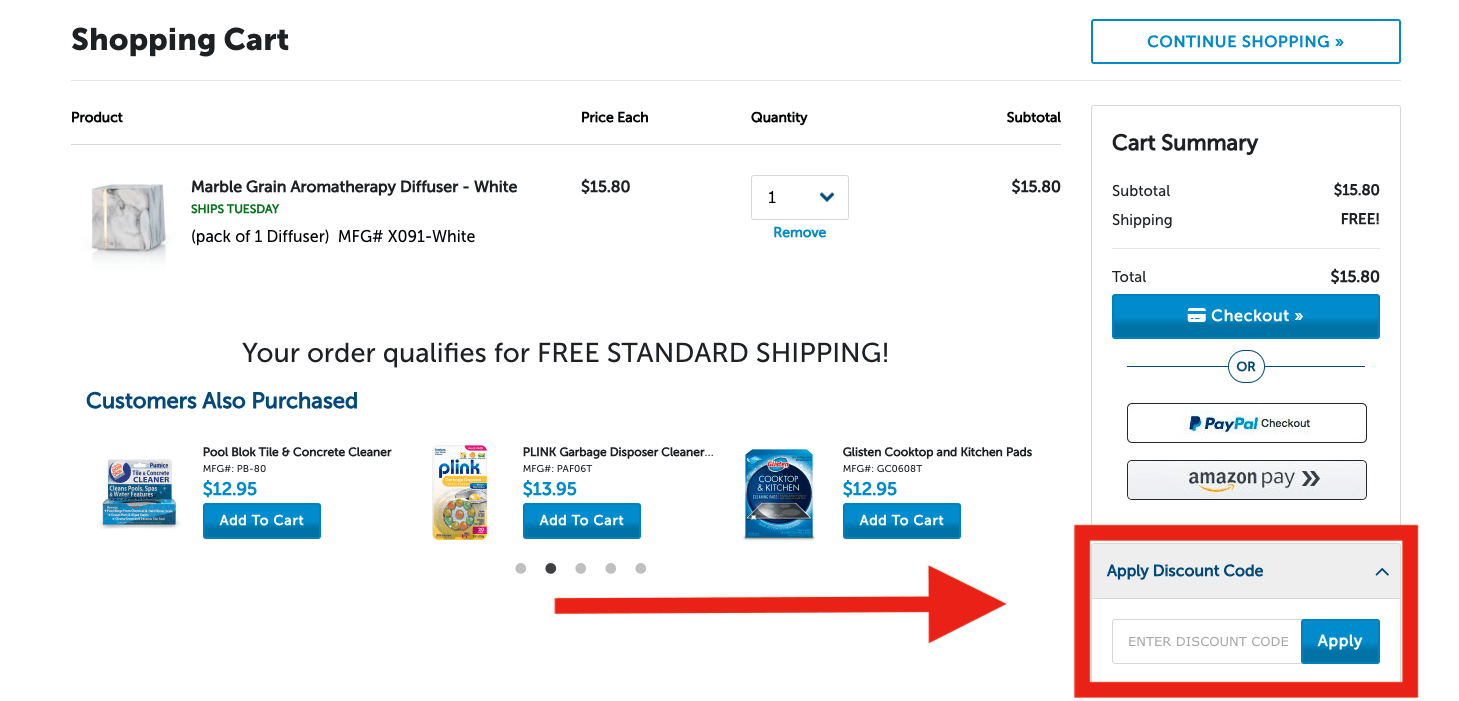
Task: Add Glisten Cooktop Pads to cart
Action: 901,520
